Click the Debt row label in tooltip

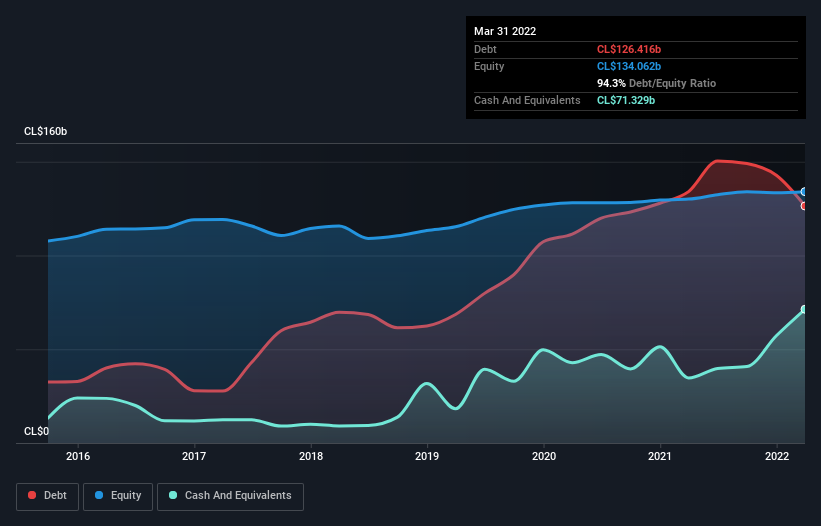485,49
